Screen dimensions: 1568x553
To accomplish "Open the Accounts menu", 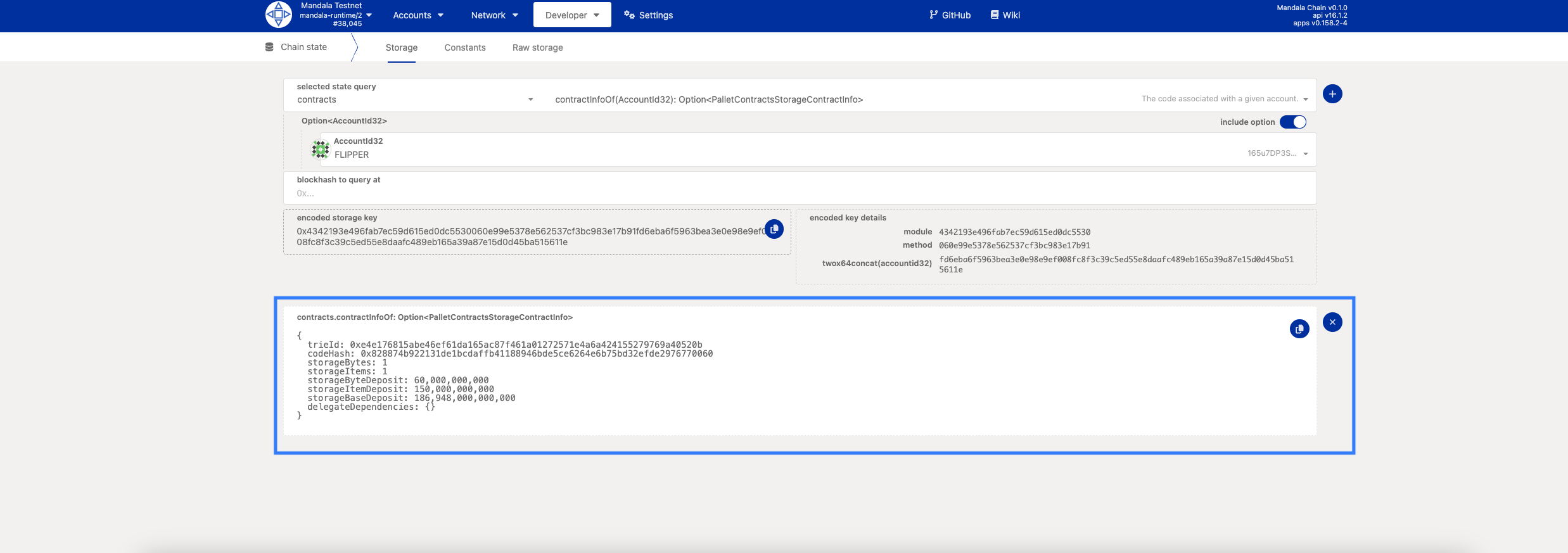I will (x=418, y=15).
